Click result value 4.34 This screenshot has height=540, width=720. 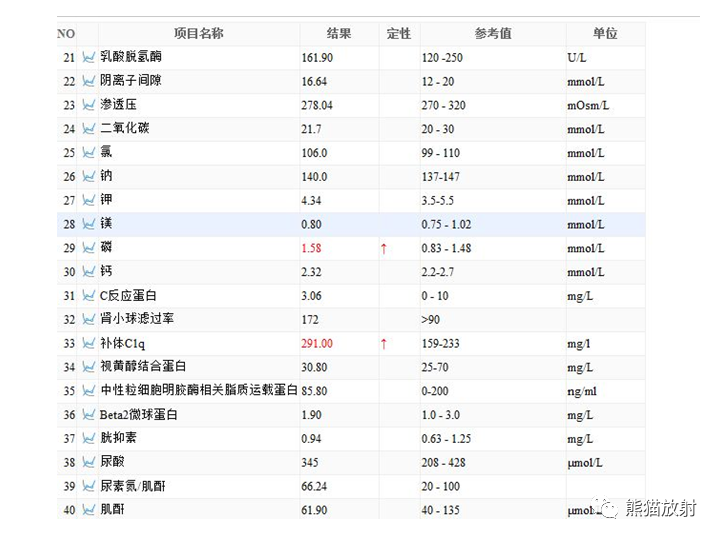[311, 201]
